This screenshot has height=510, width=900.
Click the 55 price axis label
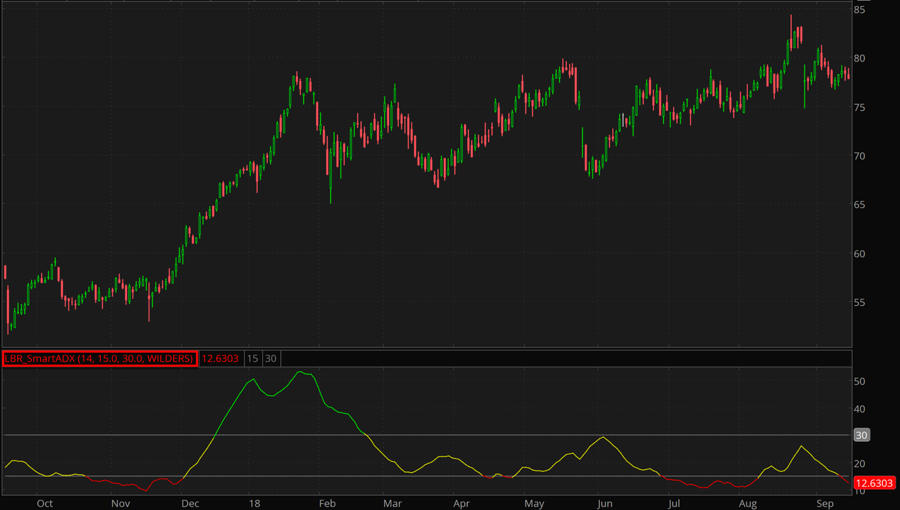click(x=860, y=302)
